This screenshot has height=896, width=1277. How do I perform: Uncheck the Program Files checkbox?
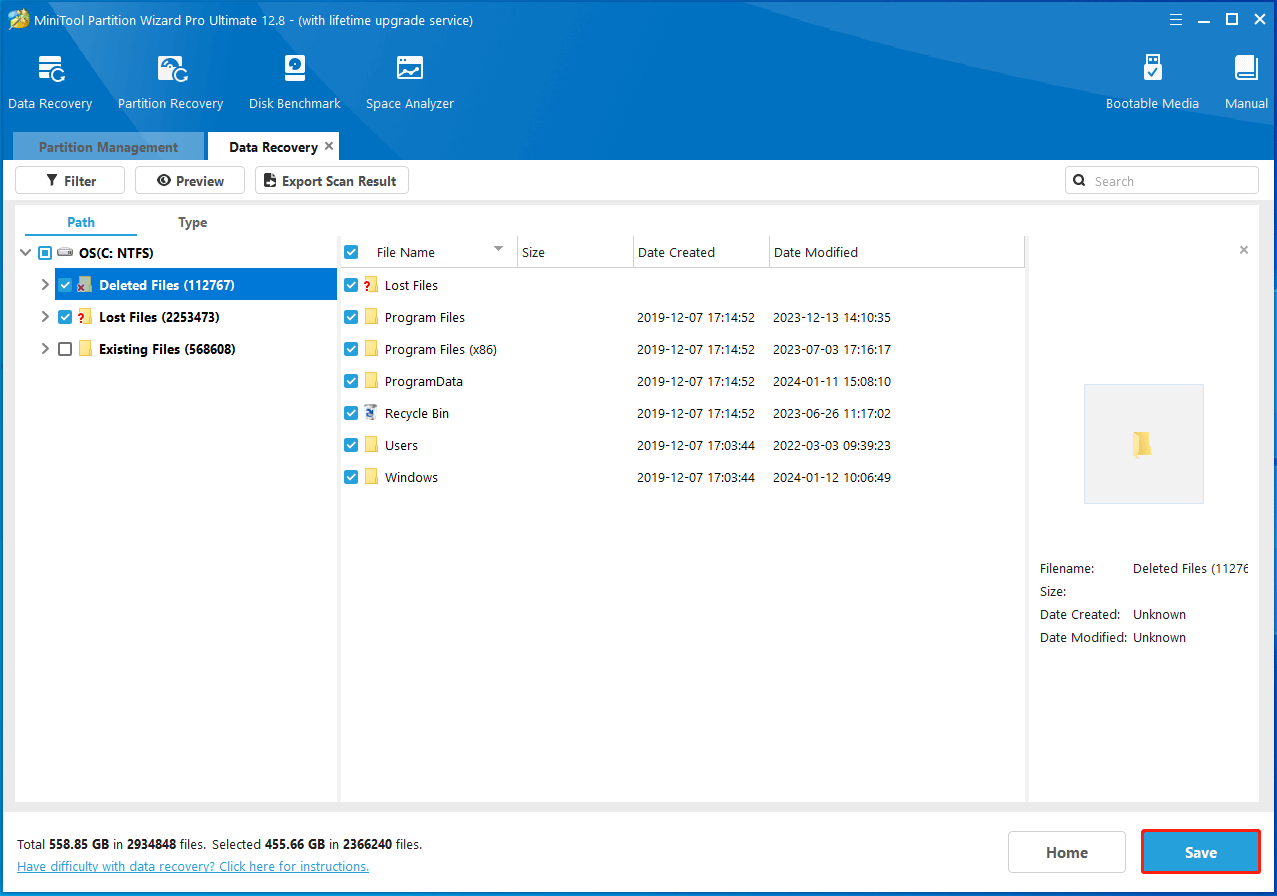click(351, 317)
